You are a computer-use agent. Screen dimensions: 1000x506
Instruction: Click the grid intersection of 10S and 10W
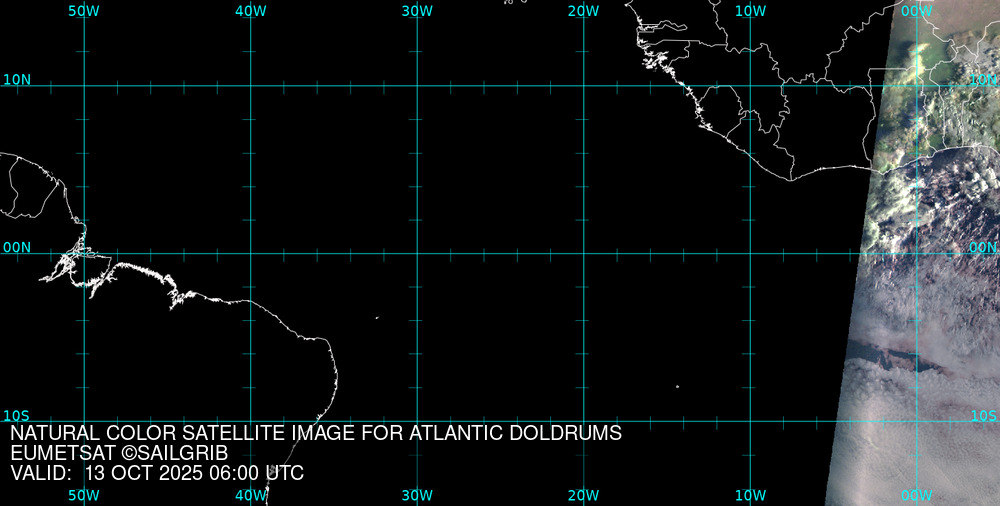[750, 420]
